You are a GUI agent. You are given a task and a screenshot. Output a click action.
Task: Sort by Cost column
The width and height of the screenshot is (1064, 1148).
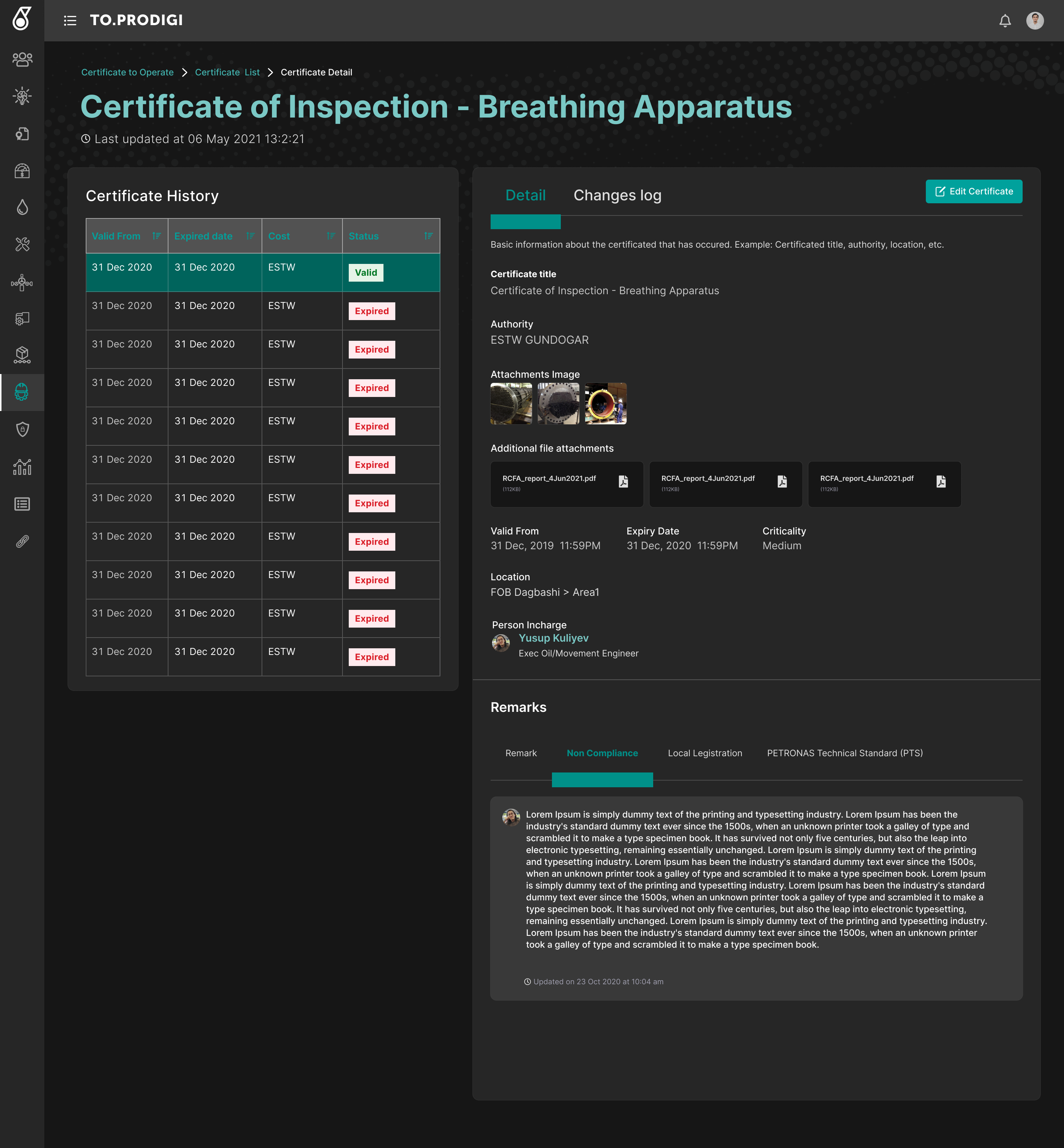(x=331, y=235)
